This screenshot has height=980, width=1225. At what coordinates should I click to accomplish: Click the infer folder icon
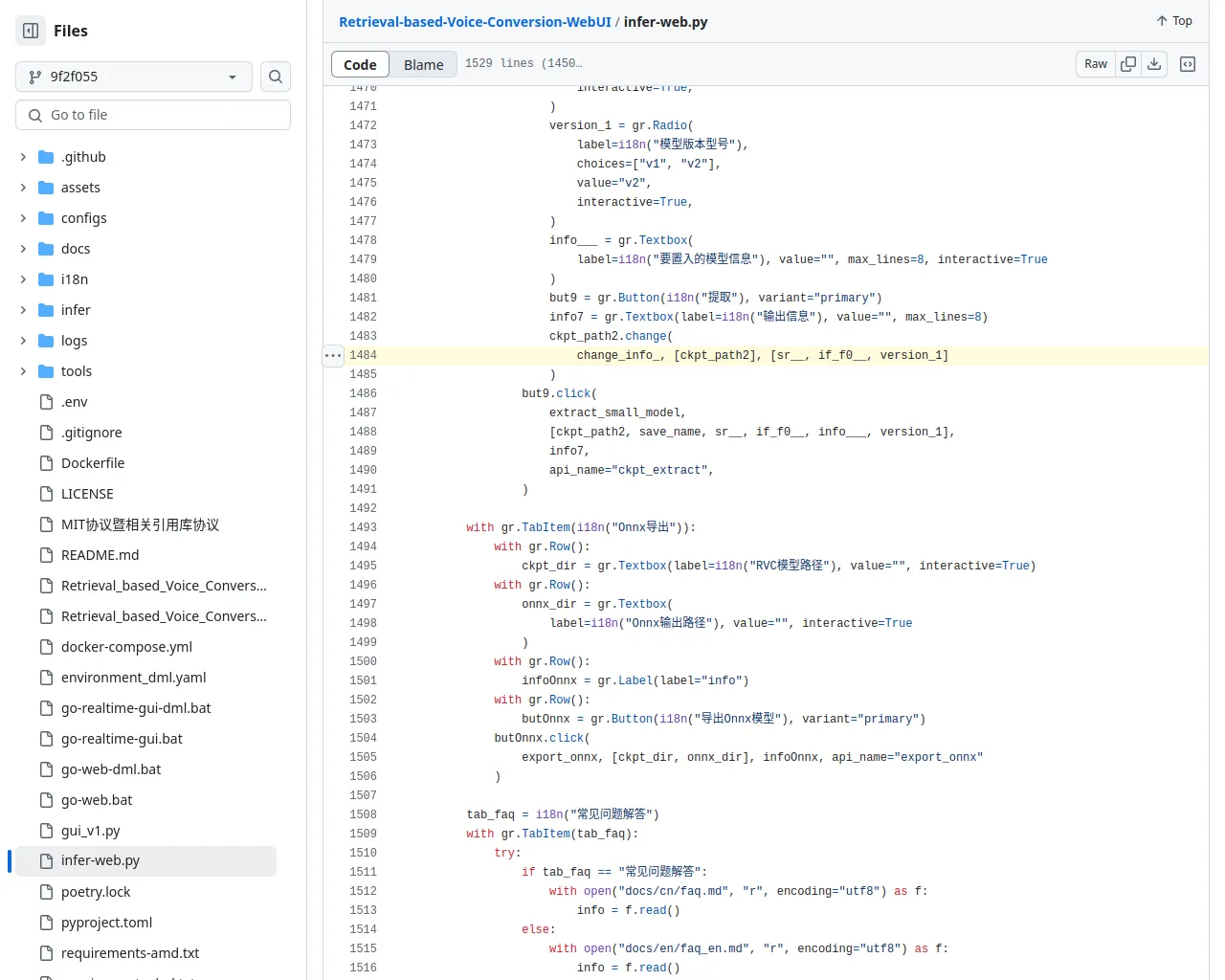click(x=46, y=310)
